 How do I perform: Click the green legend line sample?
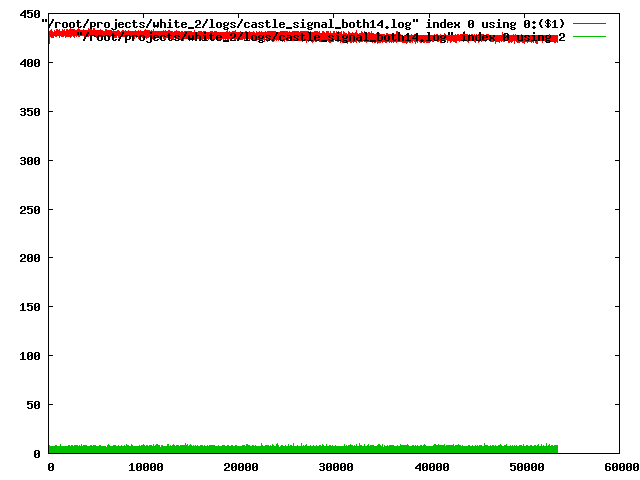589,37
